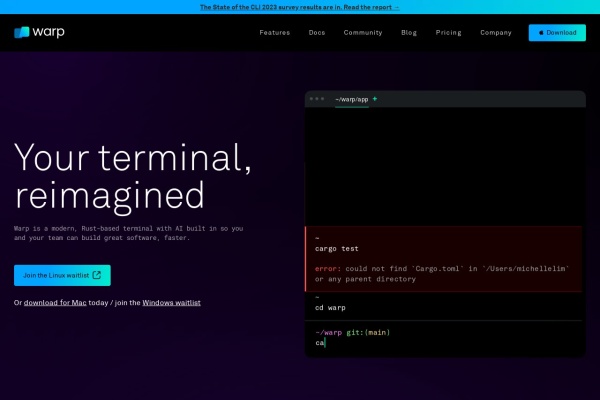
Task: Click the red error output block
Action: point(444,259)
